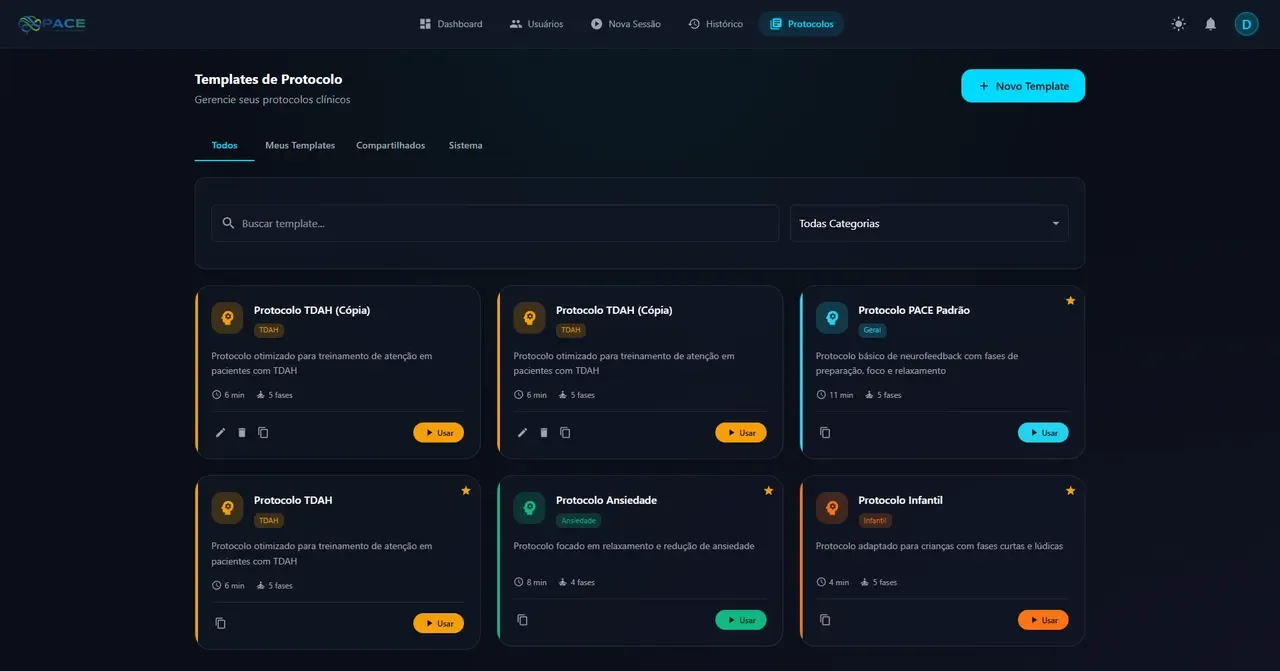1280x671 pixels.
Task: Open the Usuários section
Action: (x=536, y=24)
